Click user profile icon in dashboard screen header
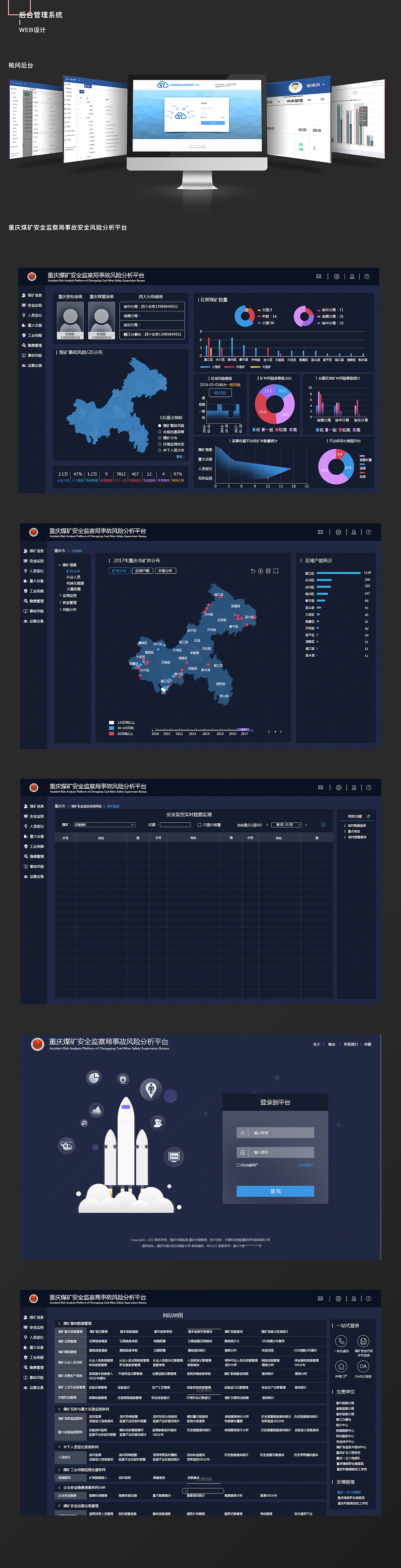Screen dimensions: 401x1568 click(x=352, y=276)
